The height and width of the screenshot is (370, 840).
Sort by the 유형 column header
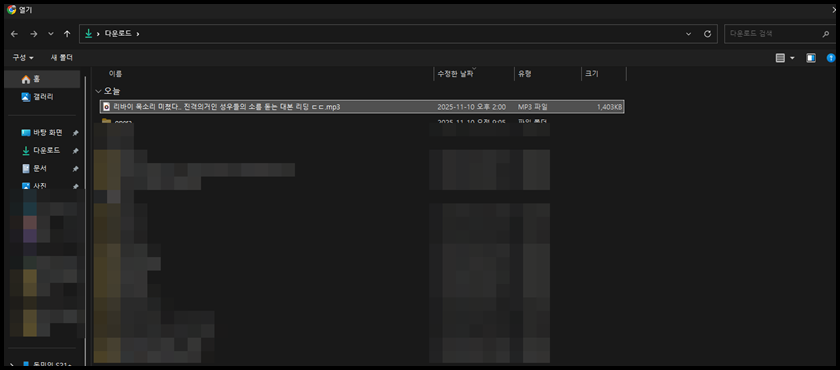524,74
